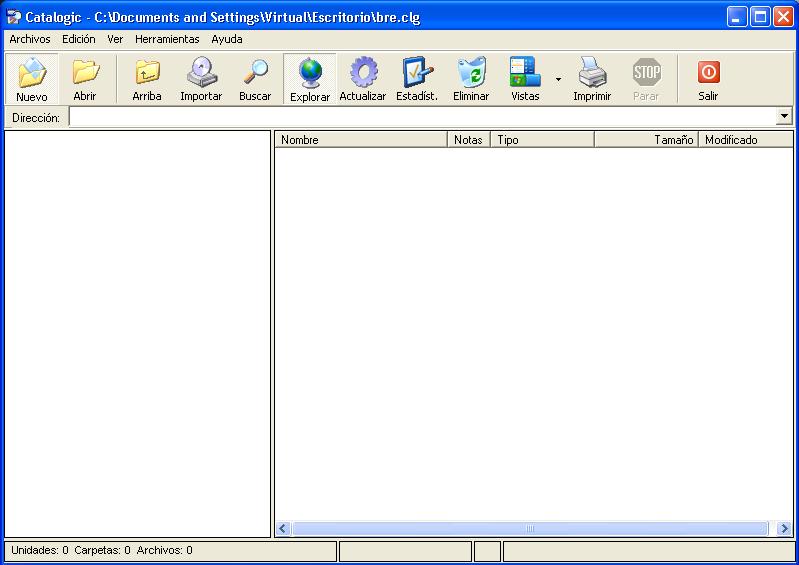Sort by the Notas column header

468,140
